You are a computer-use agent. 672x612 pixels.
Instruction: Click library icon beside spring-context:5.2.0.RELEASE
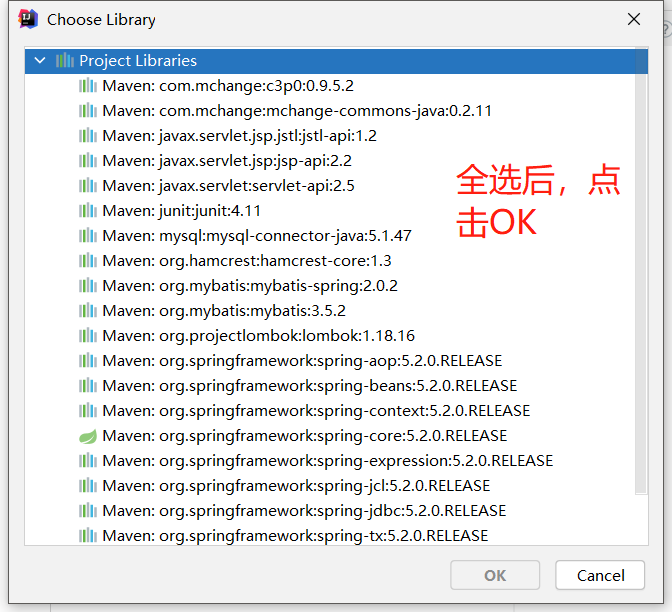(x=88, y=411)
